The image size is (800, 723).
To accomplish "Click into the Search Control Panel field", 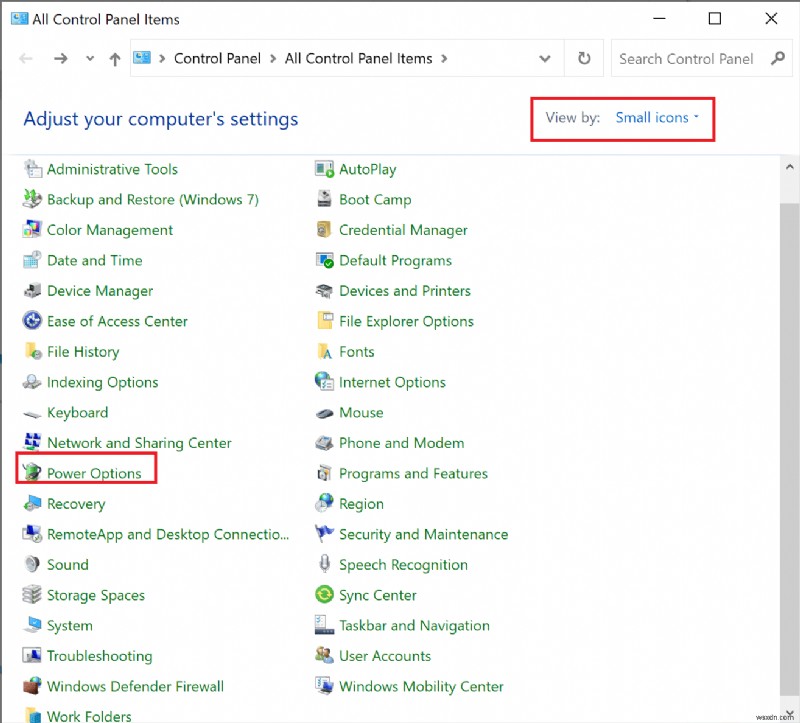I will 686,59.
